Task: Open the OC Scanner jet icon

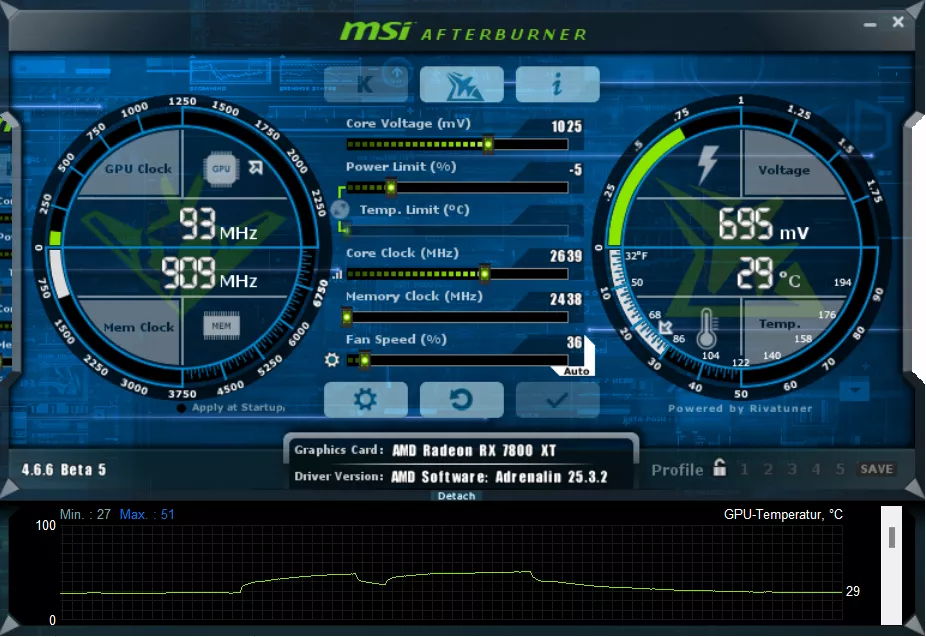Action: 462,84
